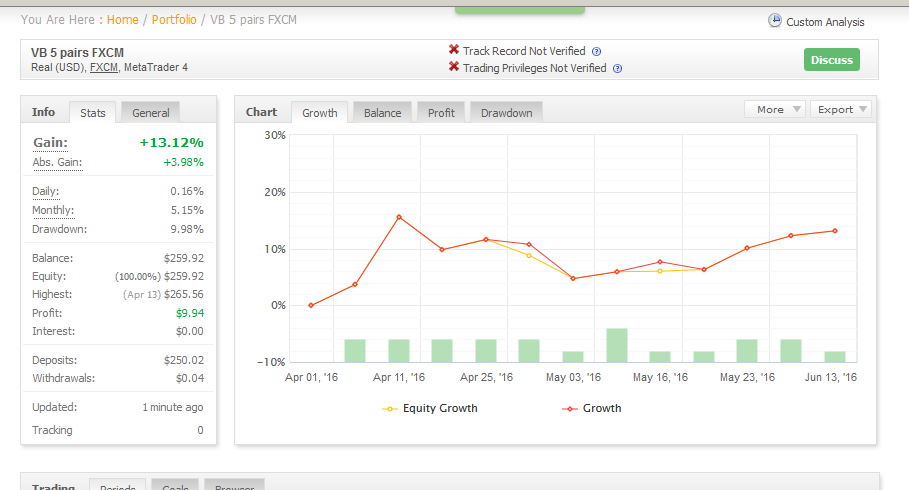This screenshot has height=490, width=909.
Task: Select the Drawdown chart tab
Action: coord(506,112)
